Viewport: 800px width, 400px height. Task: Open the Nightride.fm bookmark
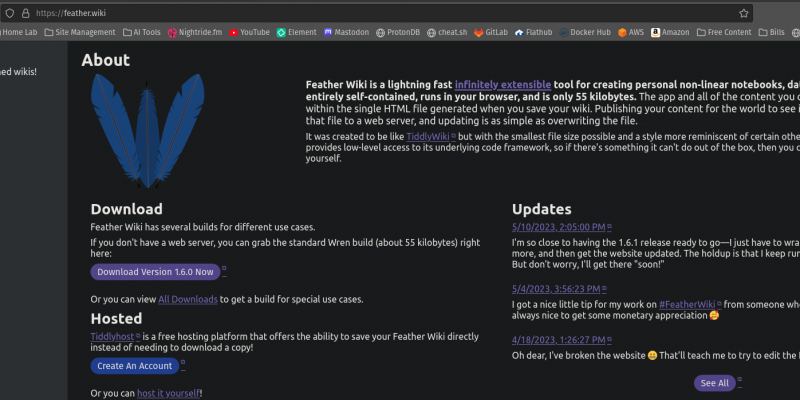195,32
